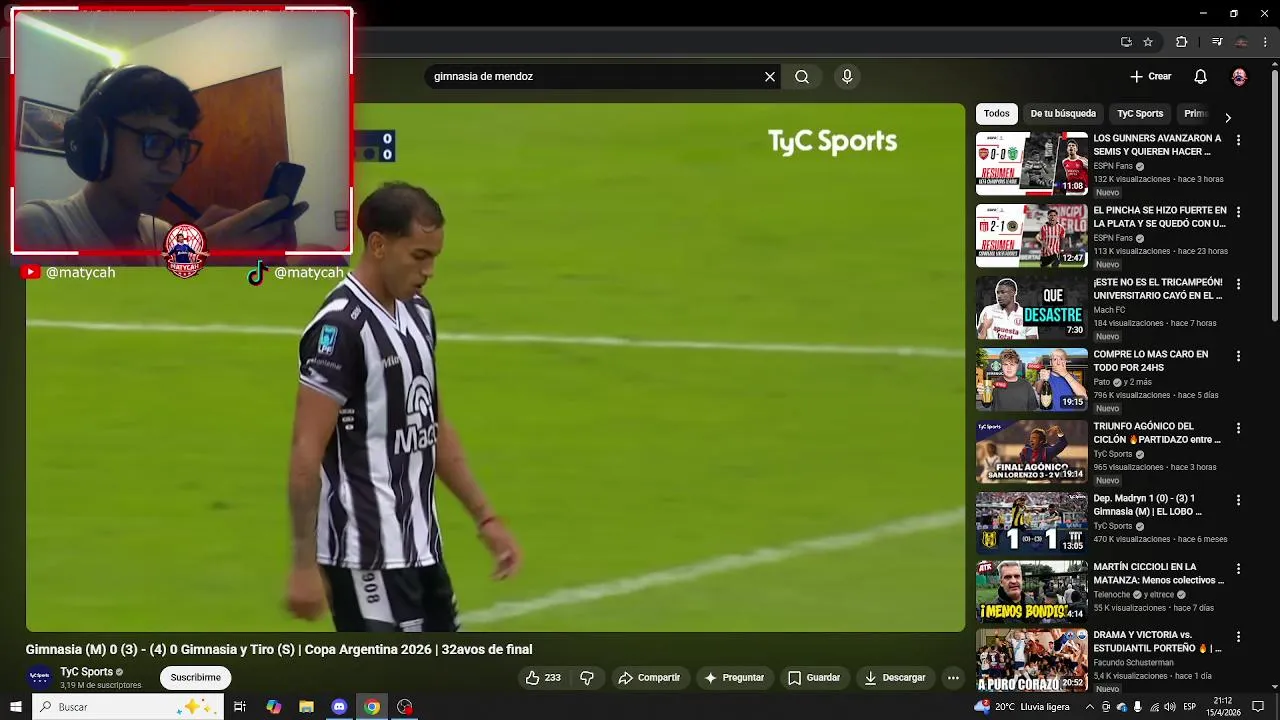Screen dimensions: 1280x720
Task: Open File Explorer from taskbar
Action: pyautogui.click(x=306, y=707)
